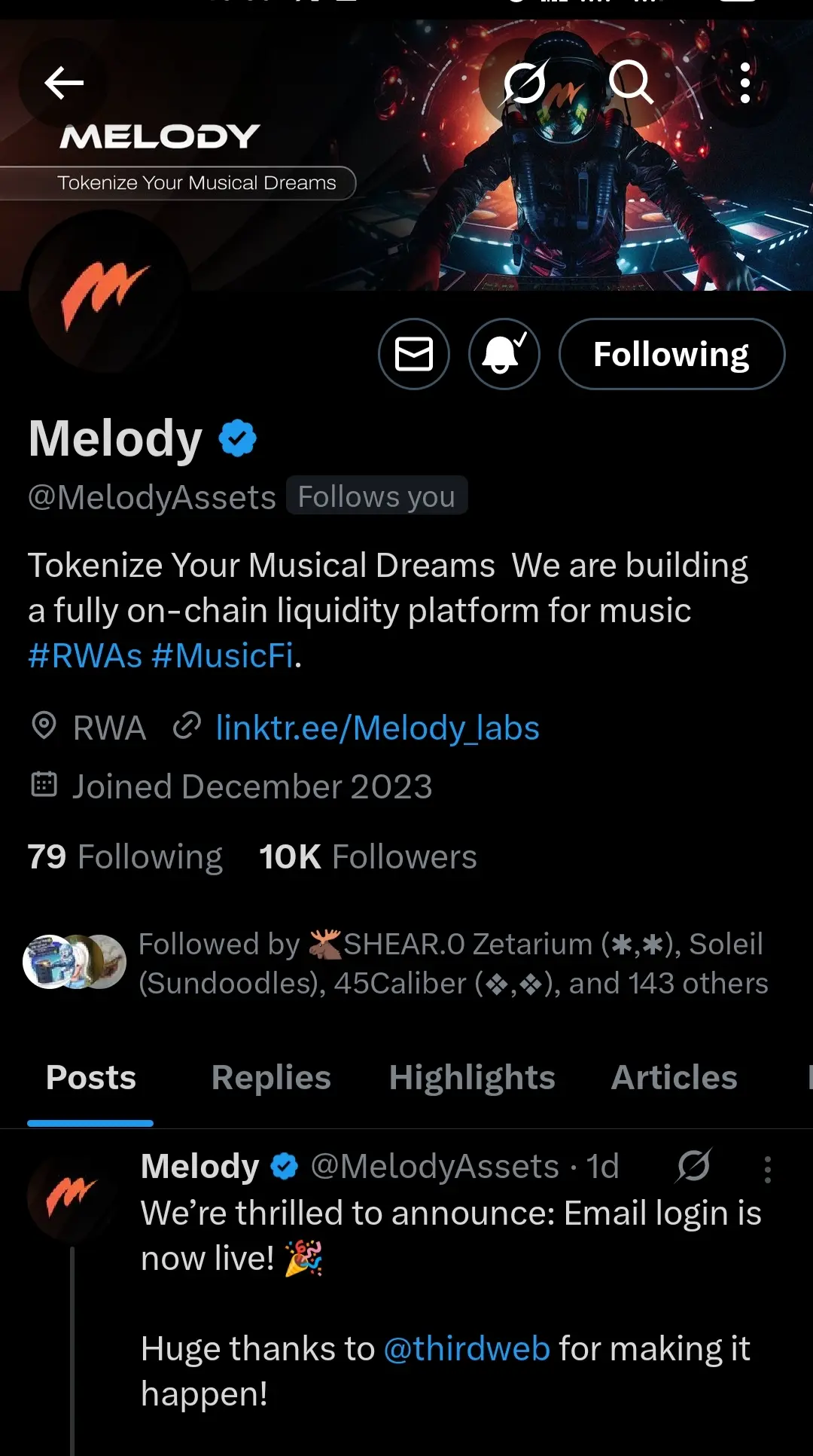Toggle post notifications bell
This screenshot has height=1456, width=813.
[x=504, y=354]
